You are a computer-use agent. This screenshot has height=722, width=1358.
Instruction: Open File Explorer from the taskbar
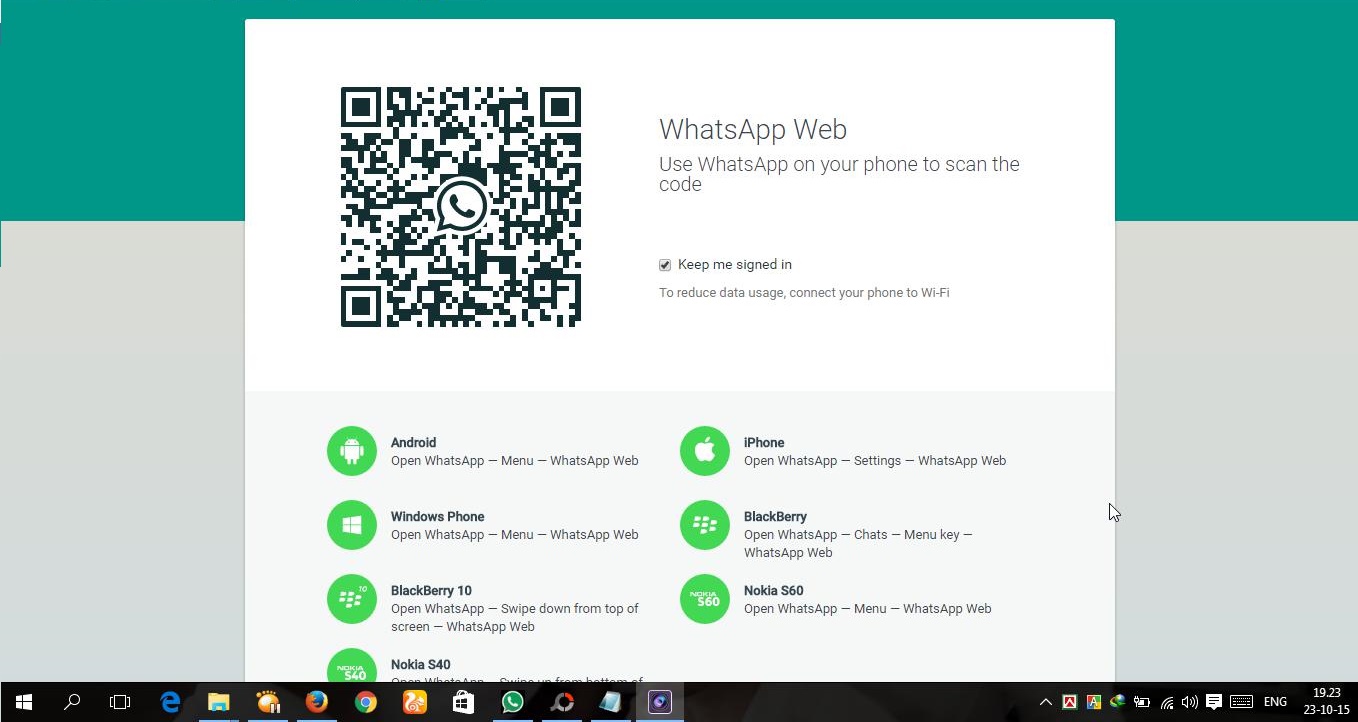coord(219,702)
